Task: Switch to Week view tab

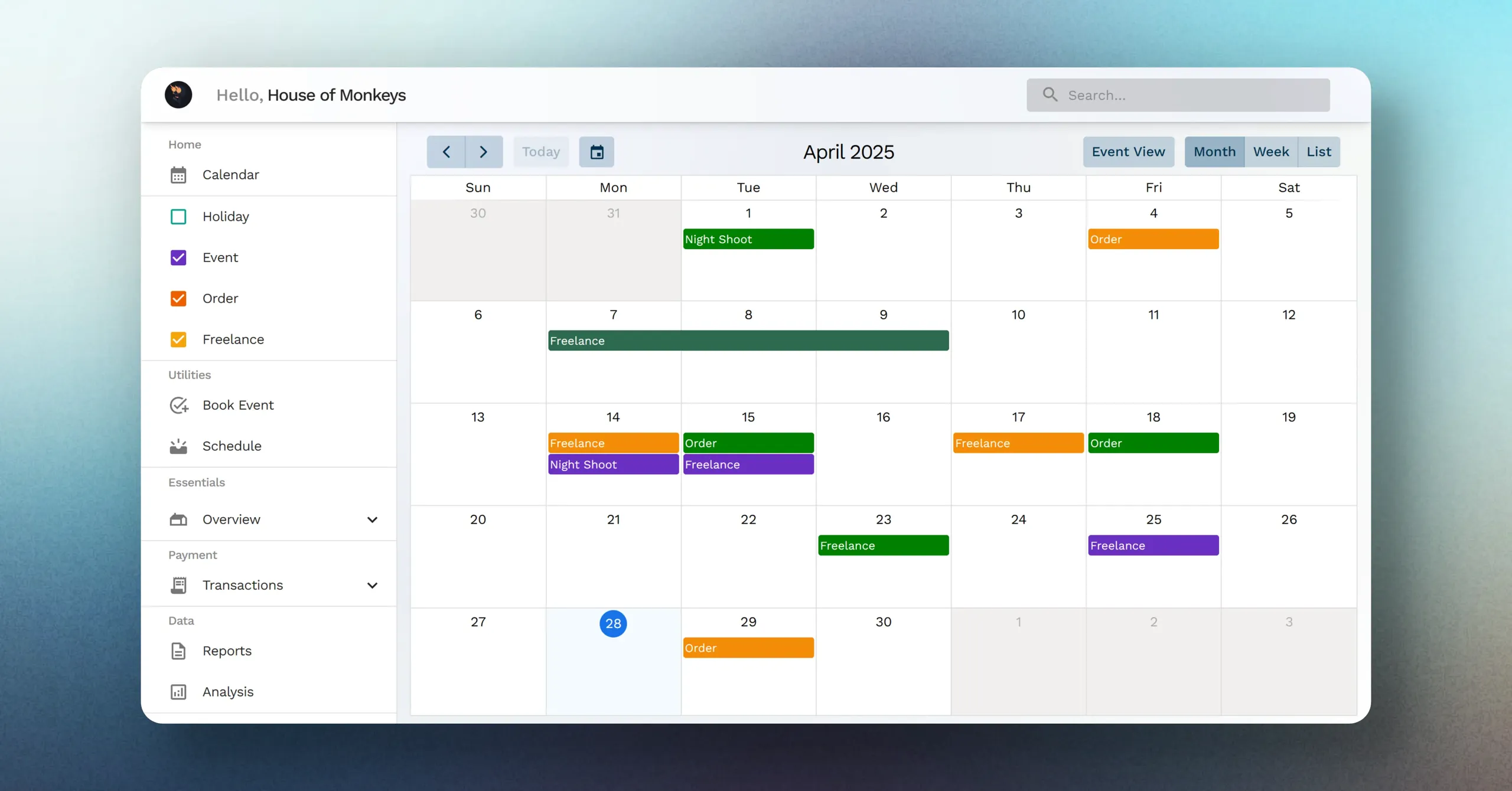Action: tap(1271, 152)
